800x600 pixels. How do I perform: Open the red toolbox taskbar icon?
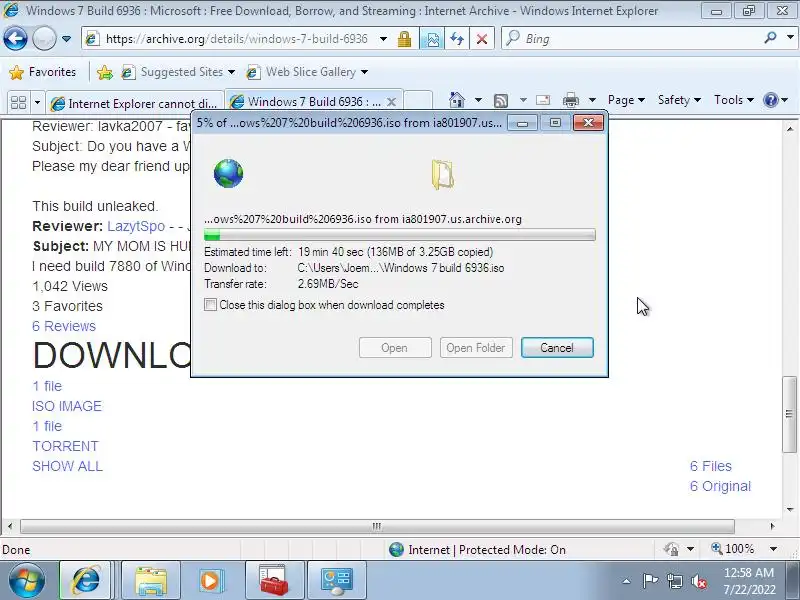click(x=274, y=581)
